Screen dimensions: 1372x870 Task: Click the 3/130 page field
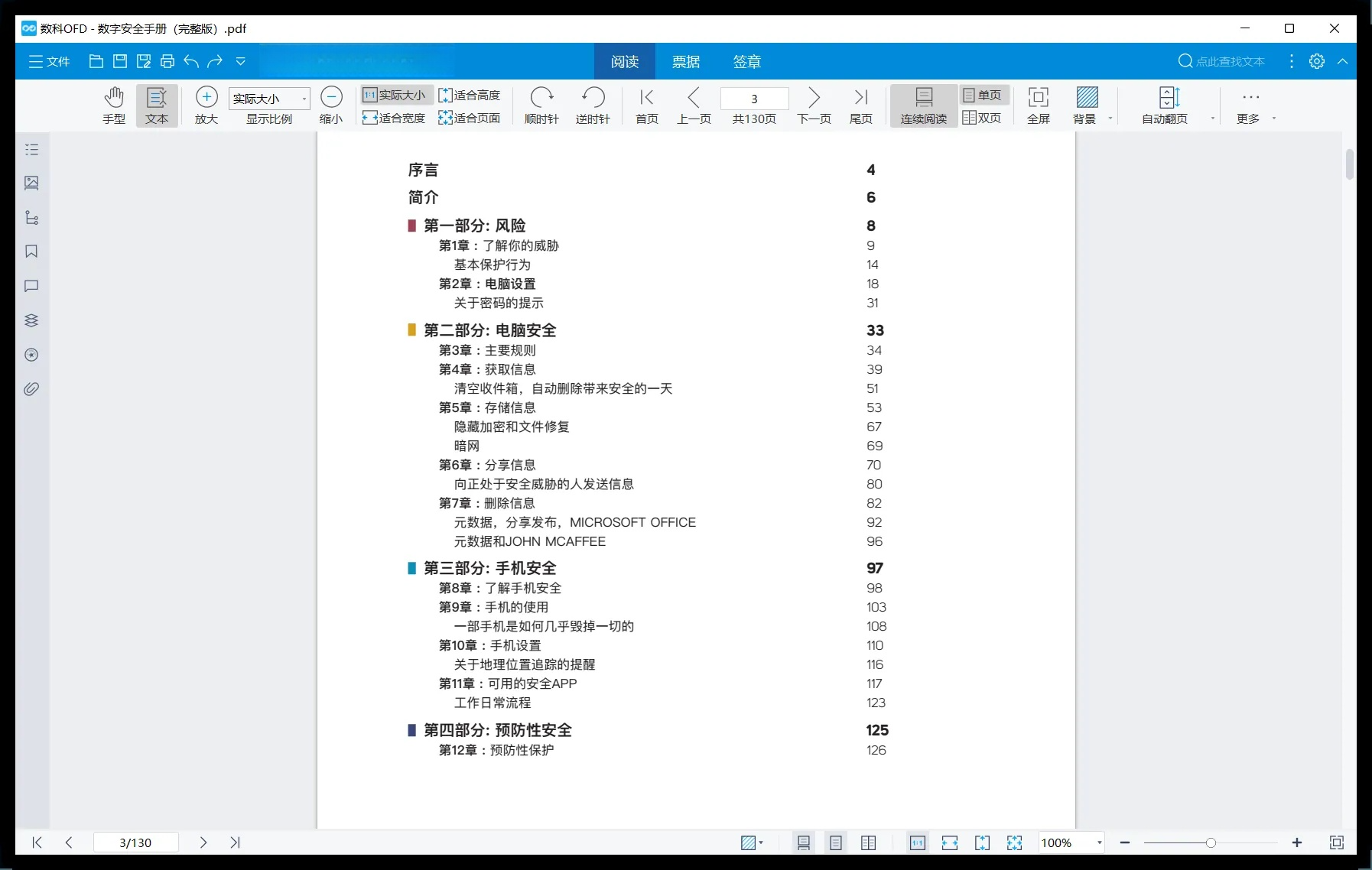coord(136,842)
